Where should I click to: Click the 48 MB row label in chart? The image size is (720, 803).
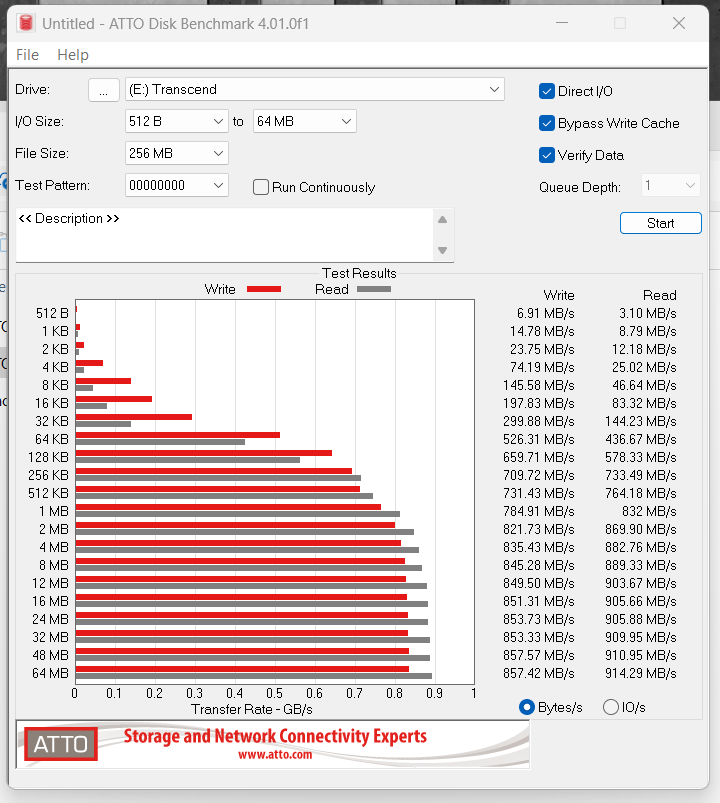[x=50, y=656]
